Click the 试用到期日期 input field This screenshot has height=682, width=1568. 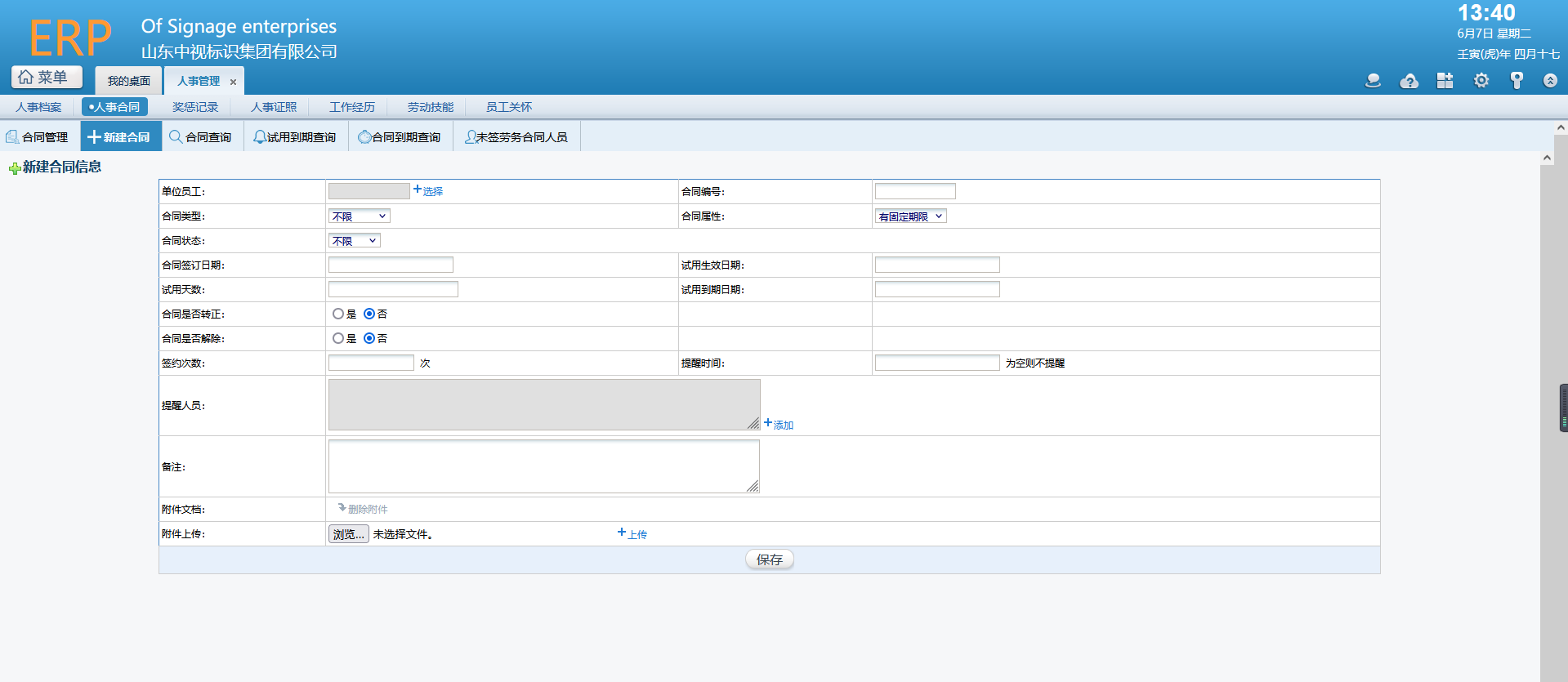937,289
